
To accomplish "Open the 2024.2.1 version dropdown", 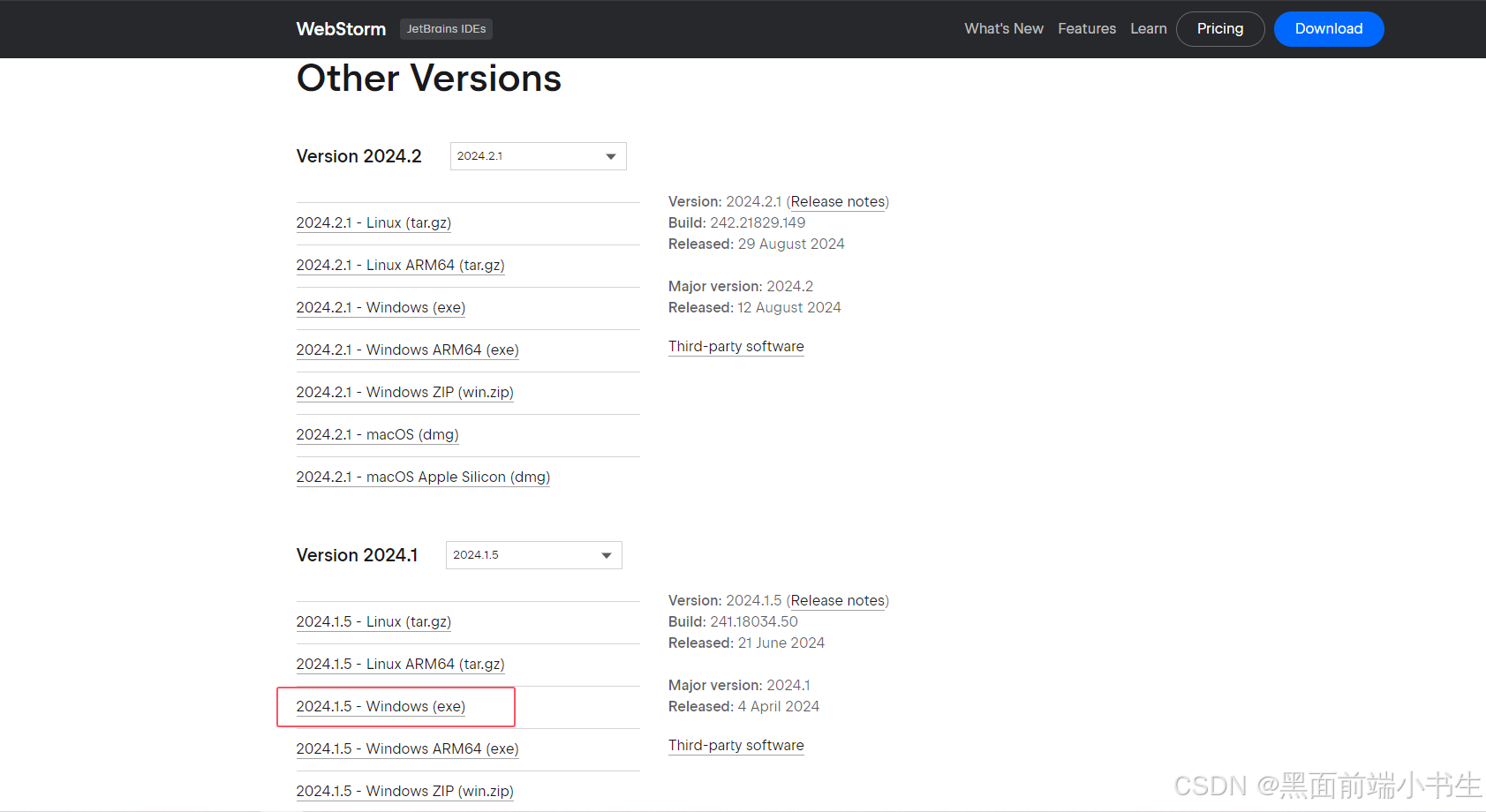I will click(539, 156).
